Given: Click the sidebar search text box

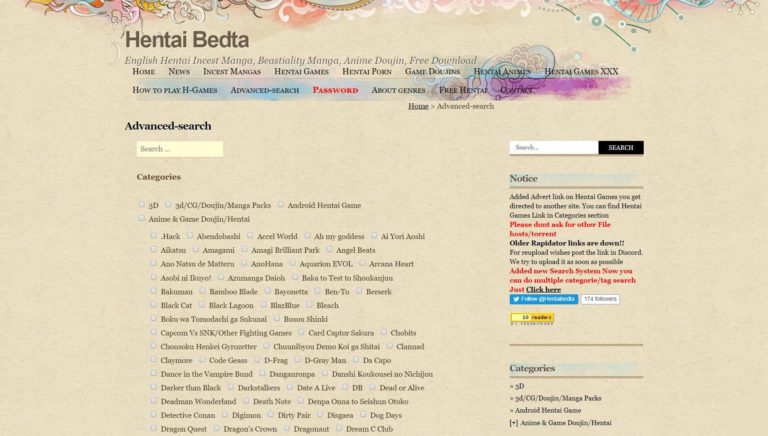Looking at the screenshot, I should 554,147.
